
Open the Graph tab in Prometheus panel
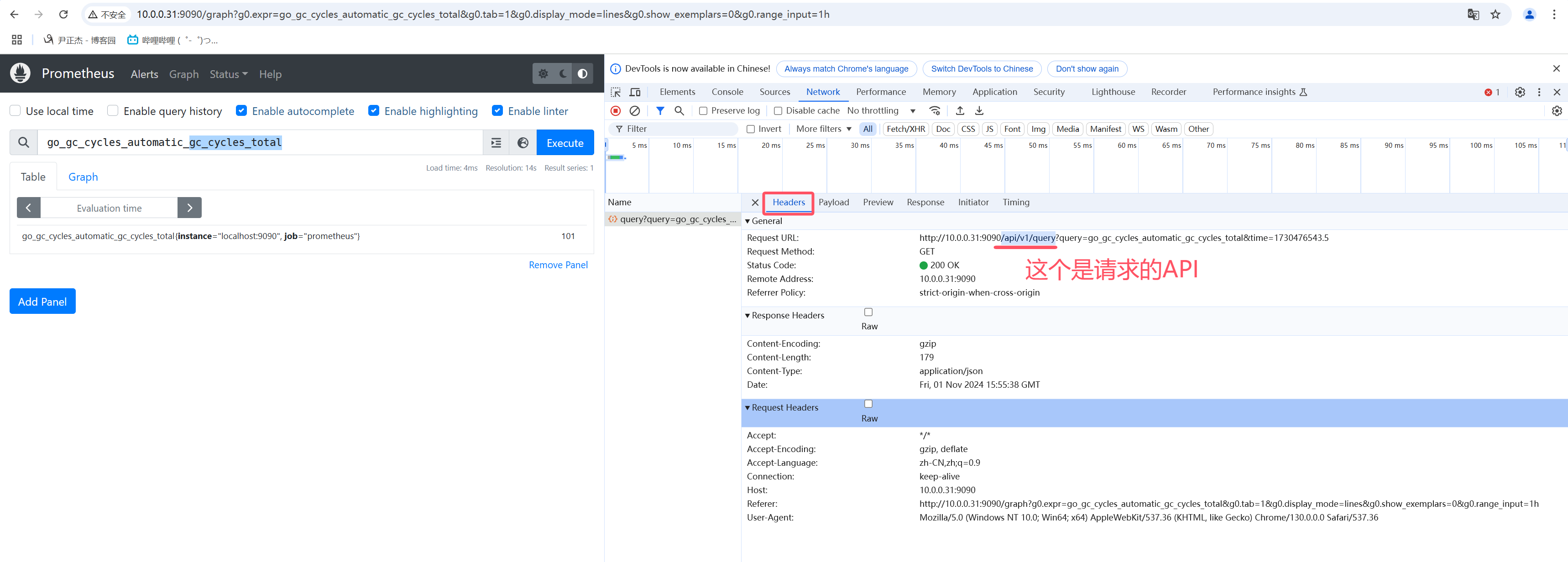(x=83, y=177)
